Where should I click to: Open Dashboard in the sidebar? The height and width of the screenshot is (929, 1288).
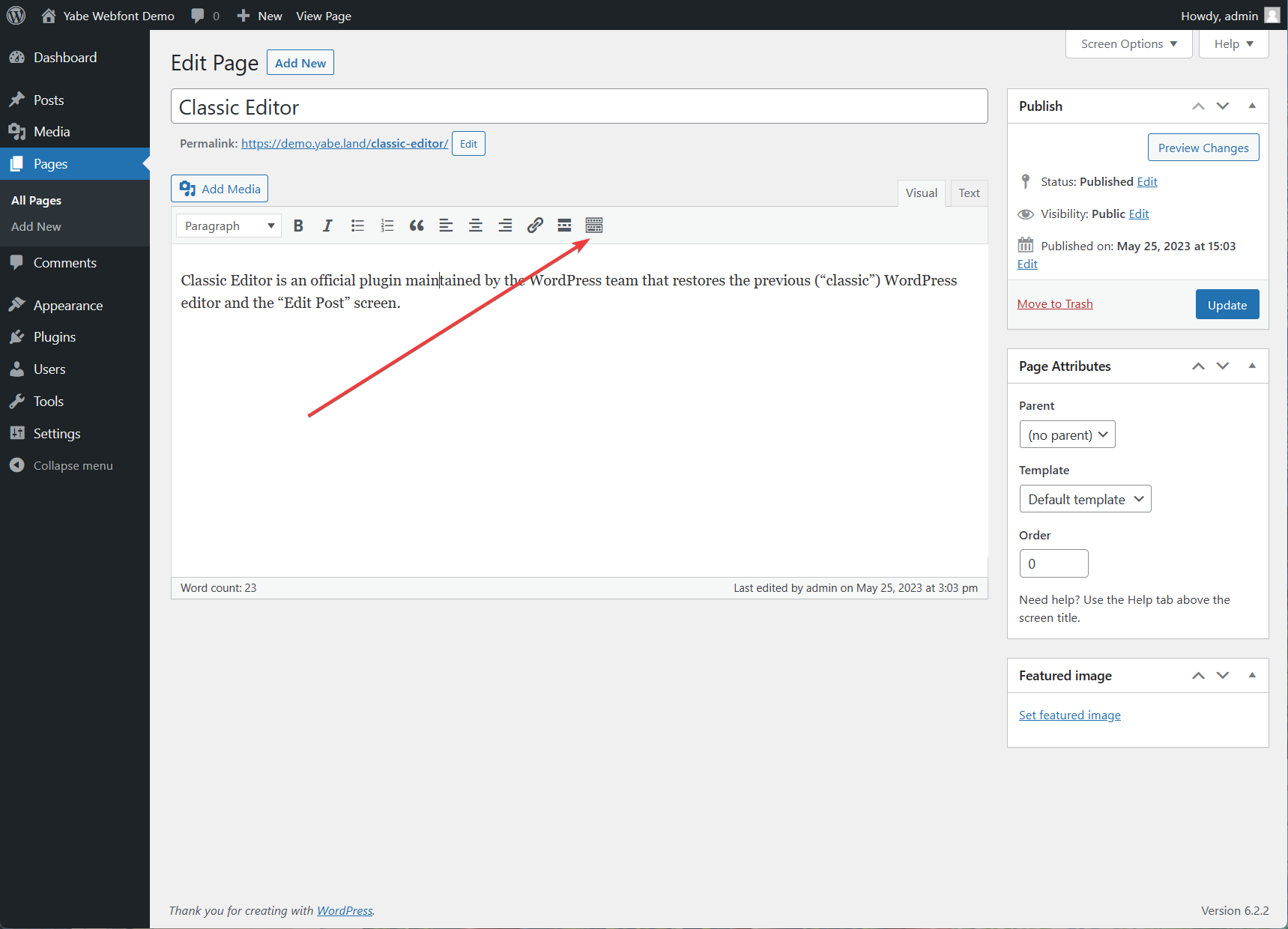pyautogui.click(x=75, y=58)
